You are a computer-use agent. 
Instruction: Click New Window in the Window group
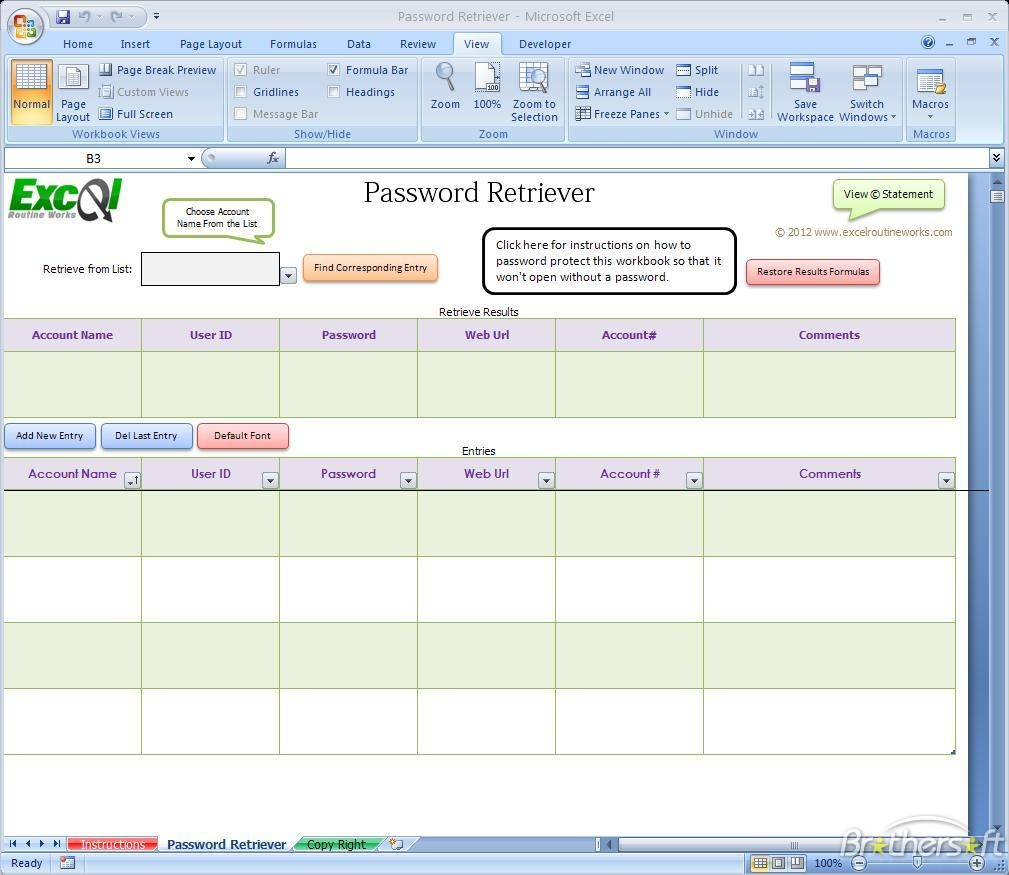[x=620, y=69]
